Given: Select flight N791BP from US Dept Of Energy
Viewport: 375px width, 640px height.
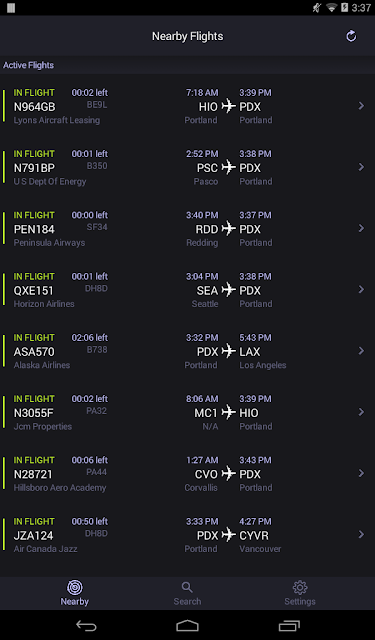Looking at the screenshot, I should [x=187, y=167].
